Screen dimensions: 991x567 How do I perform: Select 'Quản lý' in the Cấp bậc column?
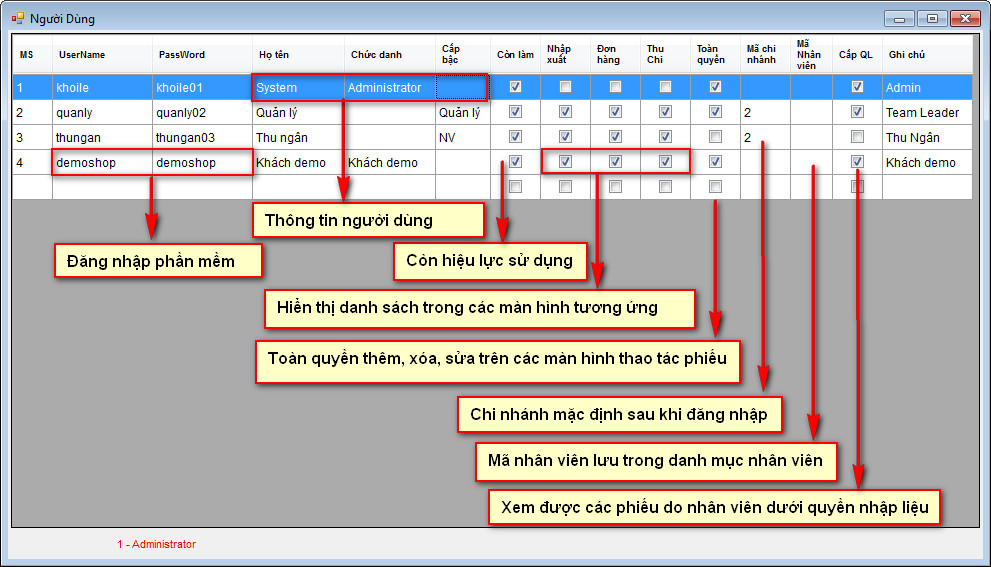click(463, 113)
